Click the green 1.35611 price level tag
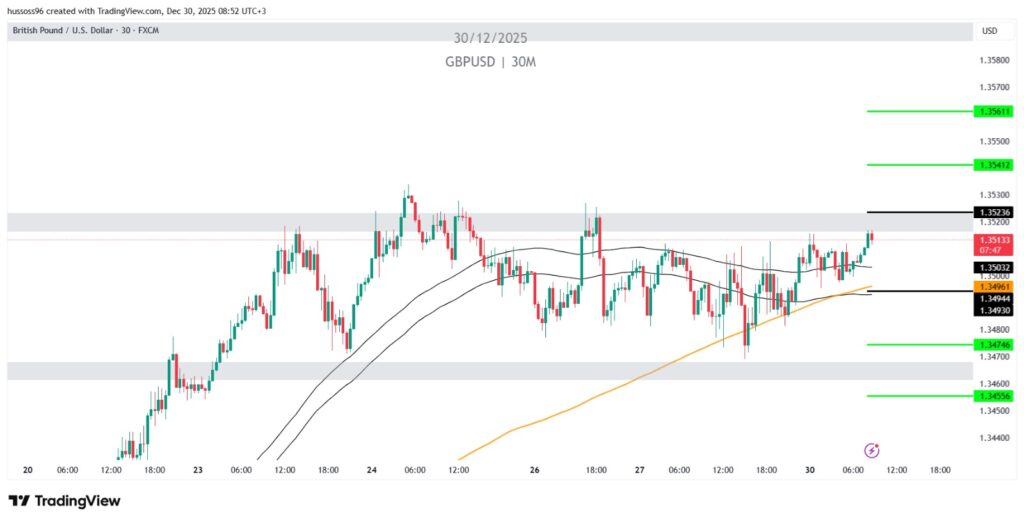This screenshot has width=1024, height=522. [996, 111]
